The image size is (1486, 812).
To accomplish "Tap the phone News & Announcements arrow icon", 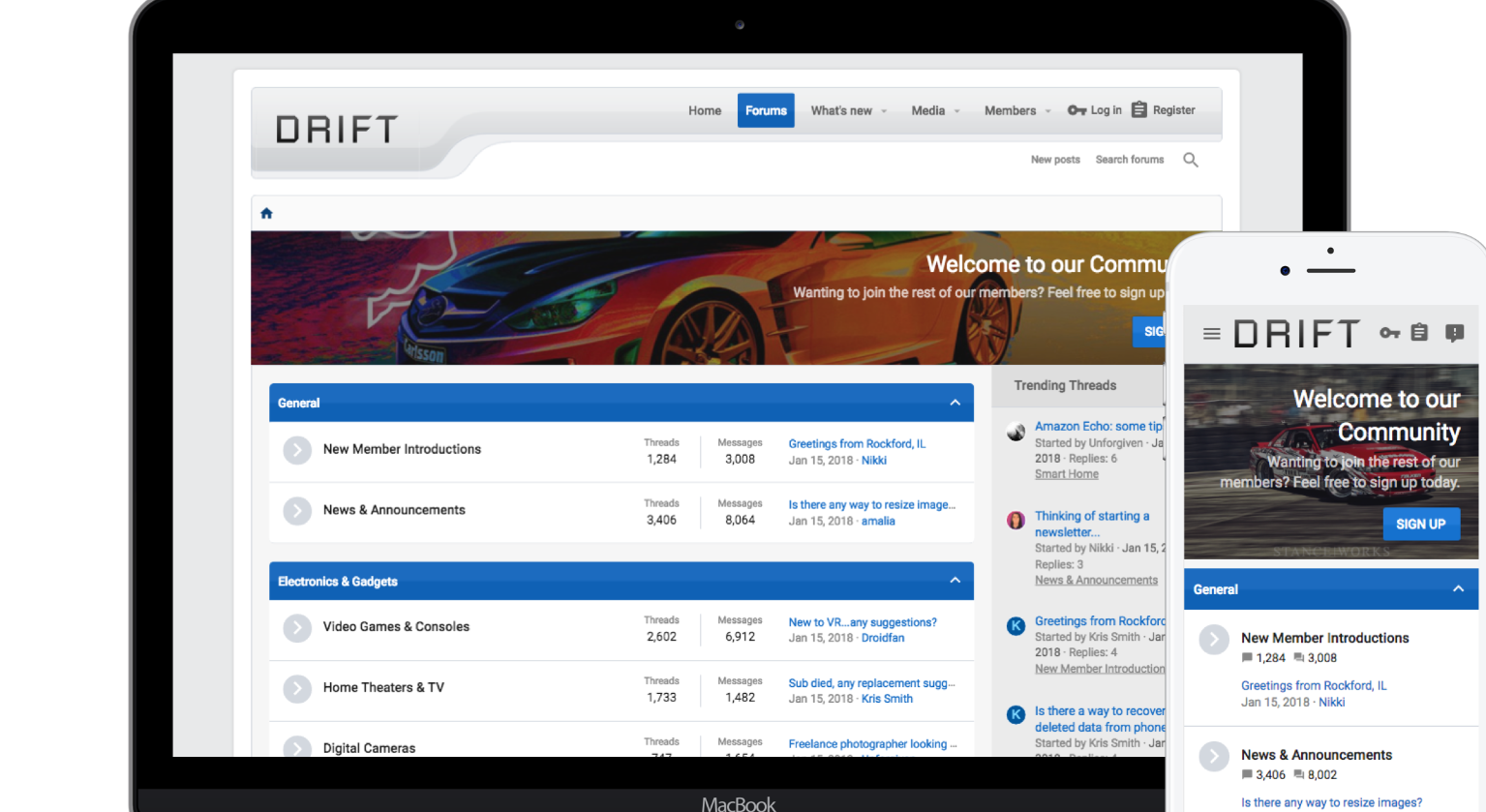I will [x=1214, y=756].
